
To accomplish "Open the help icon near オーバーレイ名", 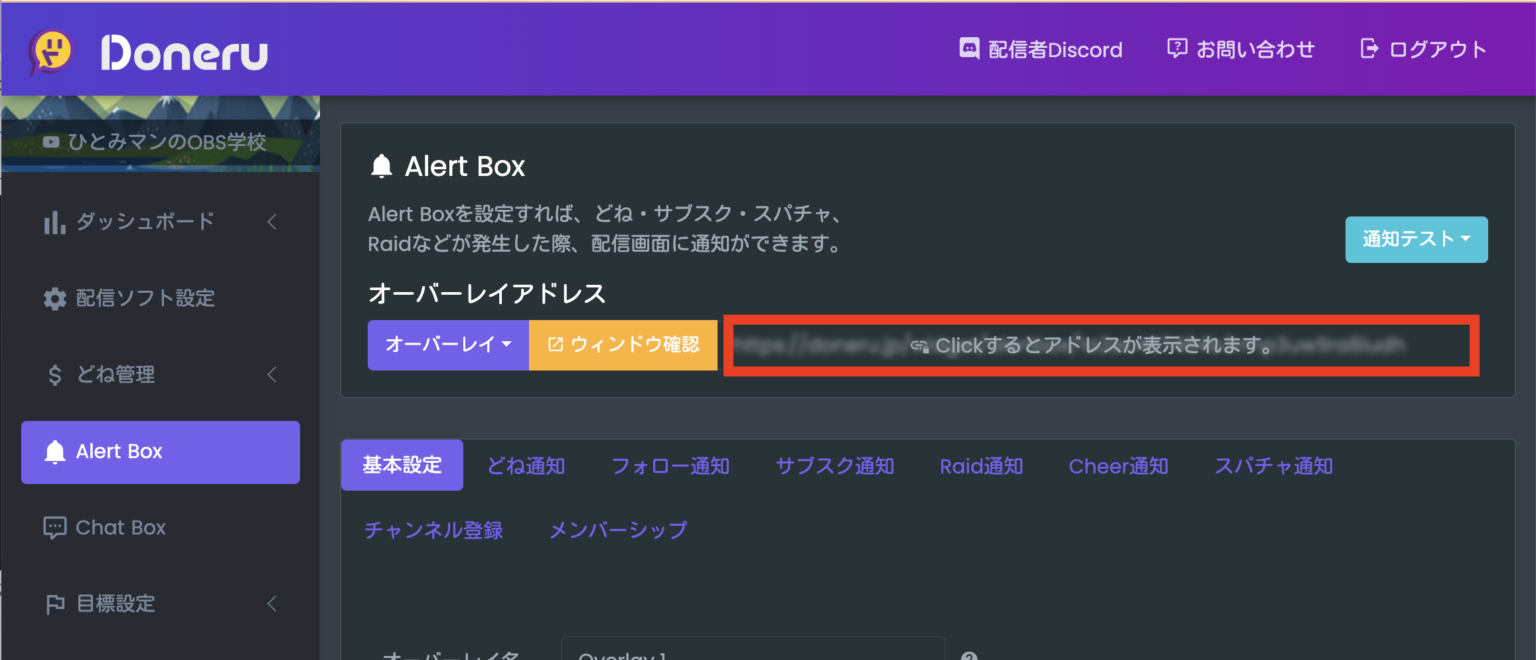I will pos(968,655).
